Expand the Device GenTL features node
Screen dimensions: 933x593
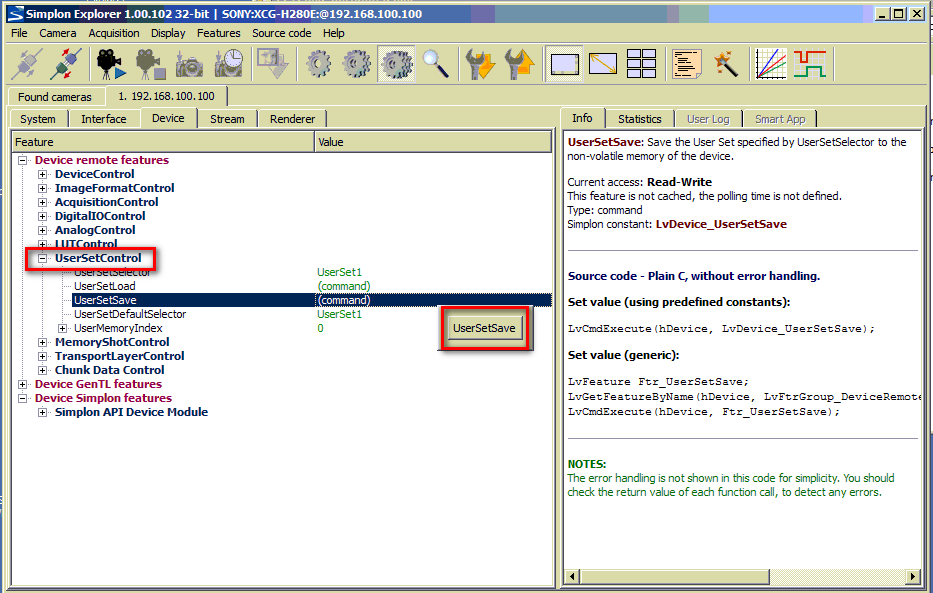point(23,384)
